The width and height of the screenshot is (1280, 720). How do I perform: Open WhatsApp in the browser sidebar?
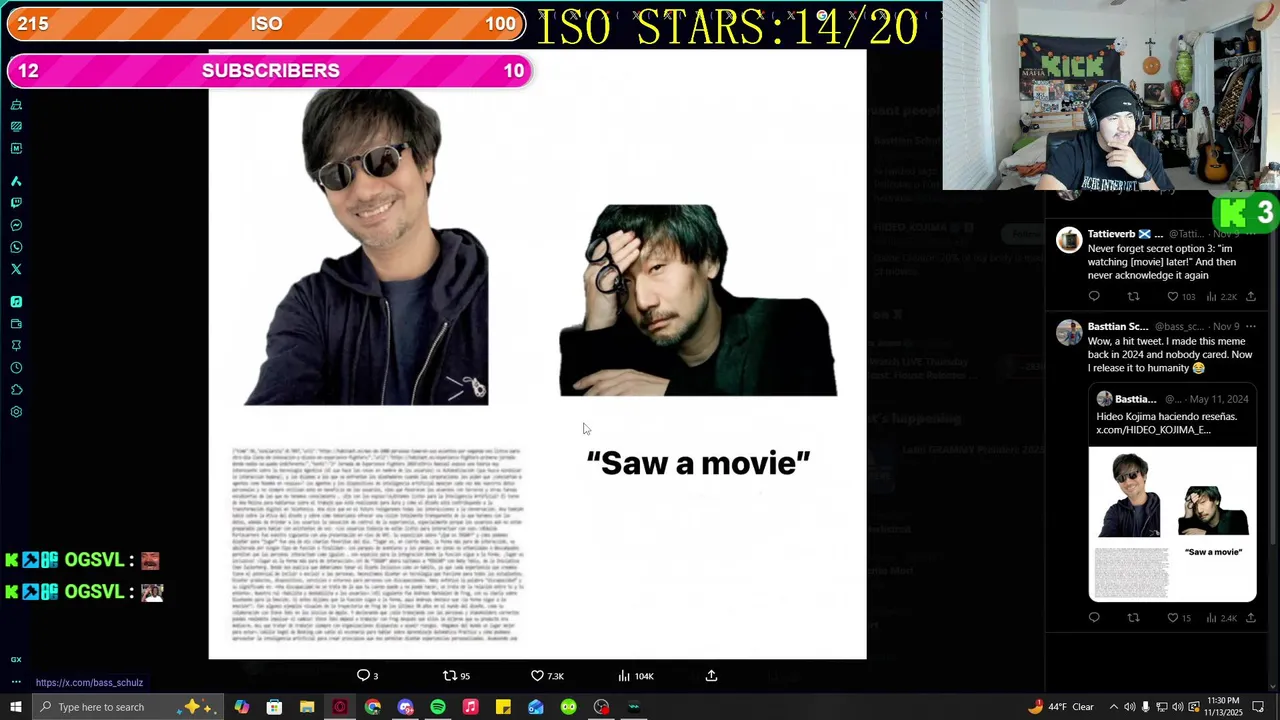16,247
